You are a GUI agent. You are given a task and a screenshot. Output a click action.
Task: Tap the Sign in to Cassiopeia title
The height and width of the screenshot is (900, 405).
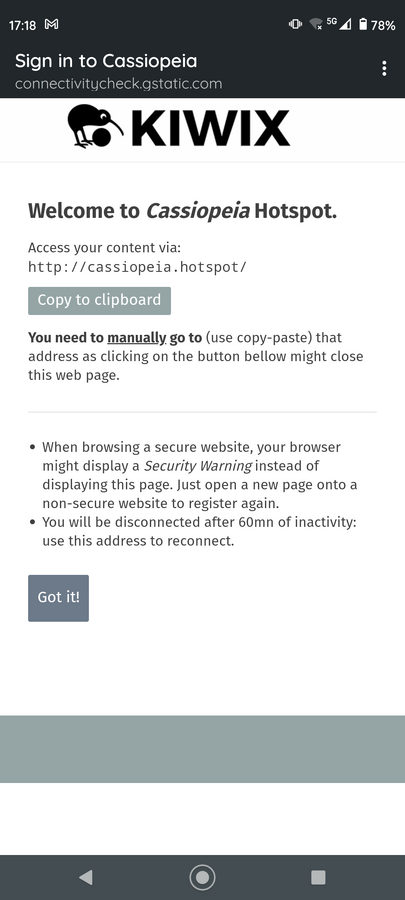[106, 61]
